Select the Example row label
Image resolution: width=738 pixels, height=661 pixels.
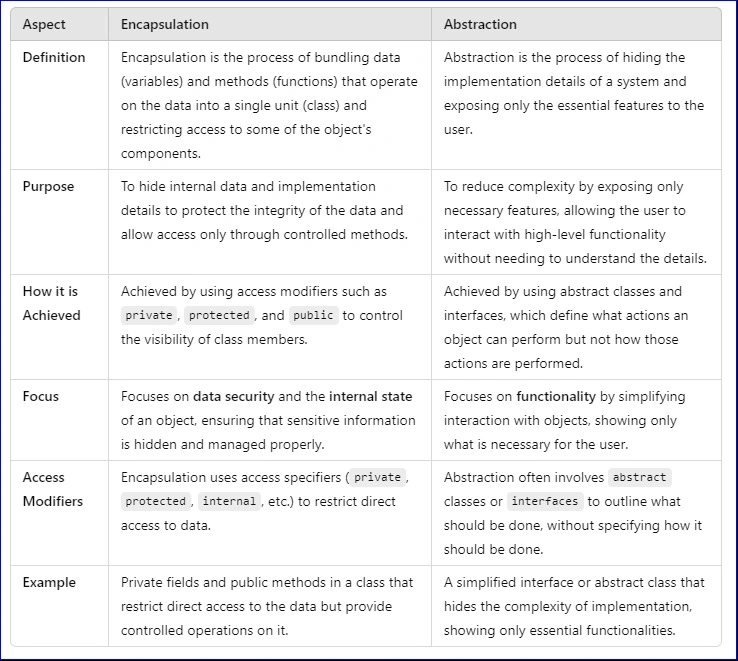(49, 582)
